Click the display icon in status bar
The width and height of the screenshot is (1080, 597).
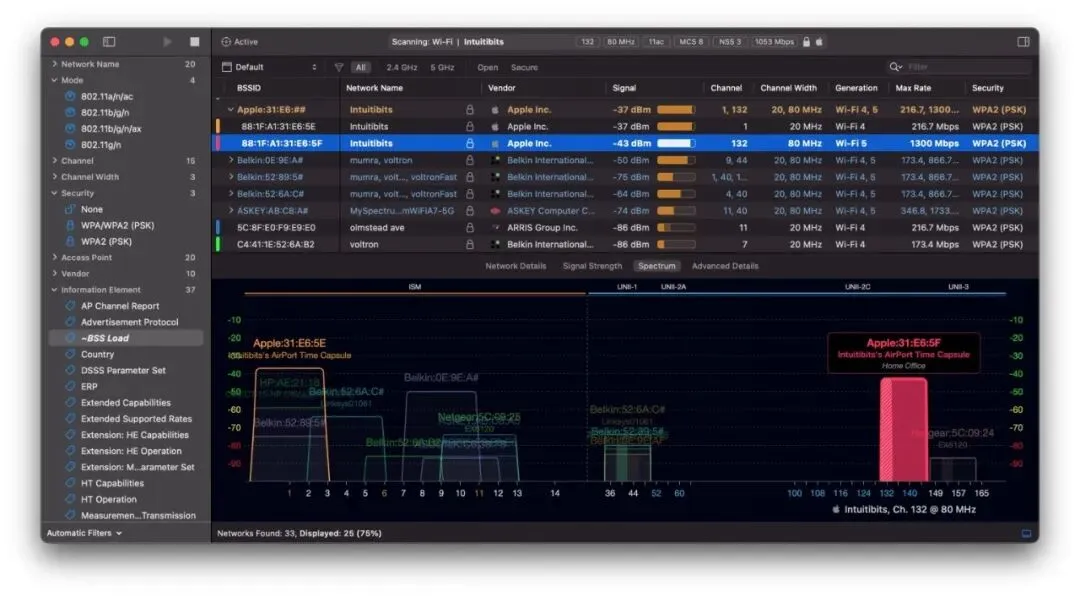(1026, 534)
